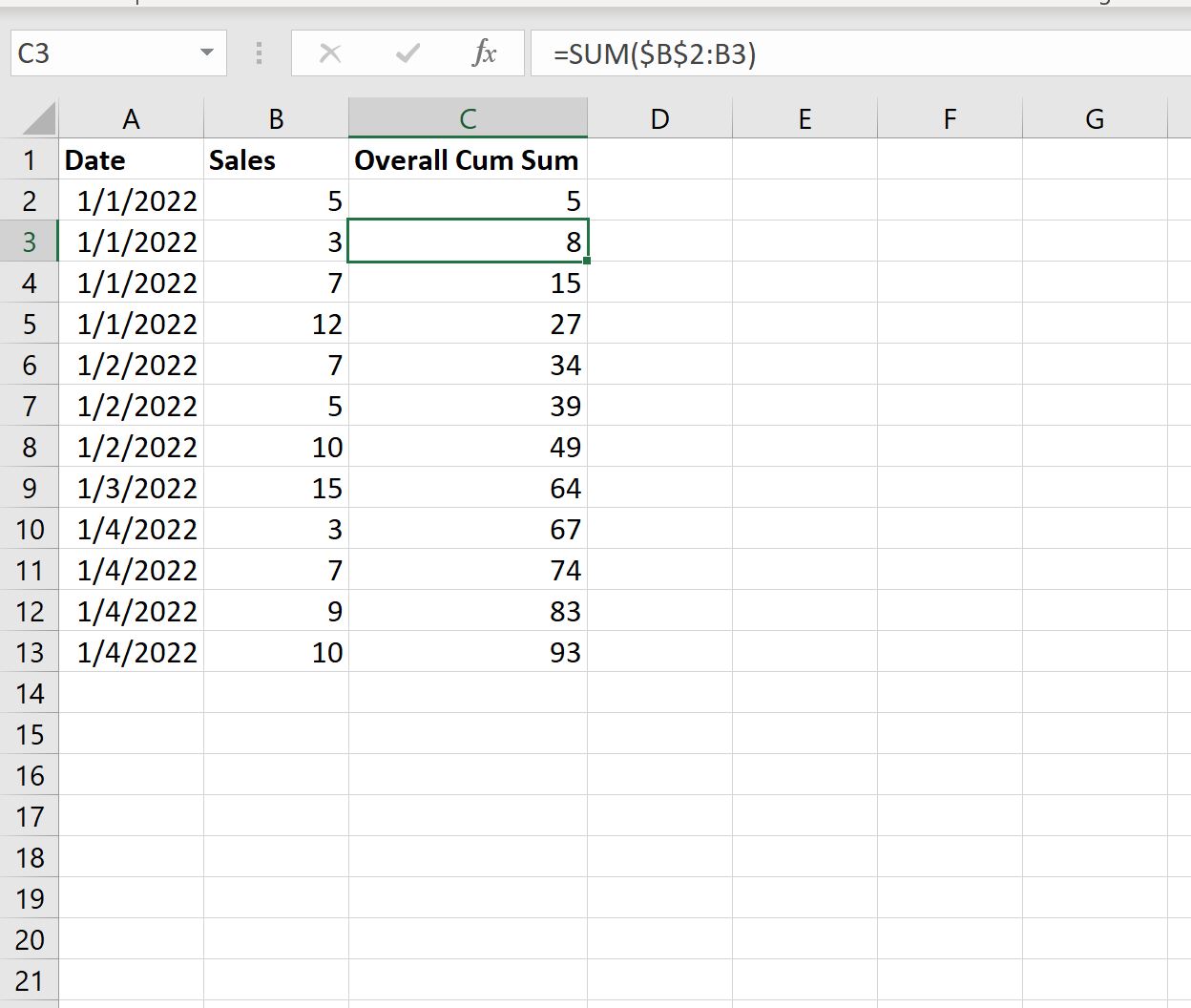Select the cell showing cumulative sum 93

468,652
